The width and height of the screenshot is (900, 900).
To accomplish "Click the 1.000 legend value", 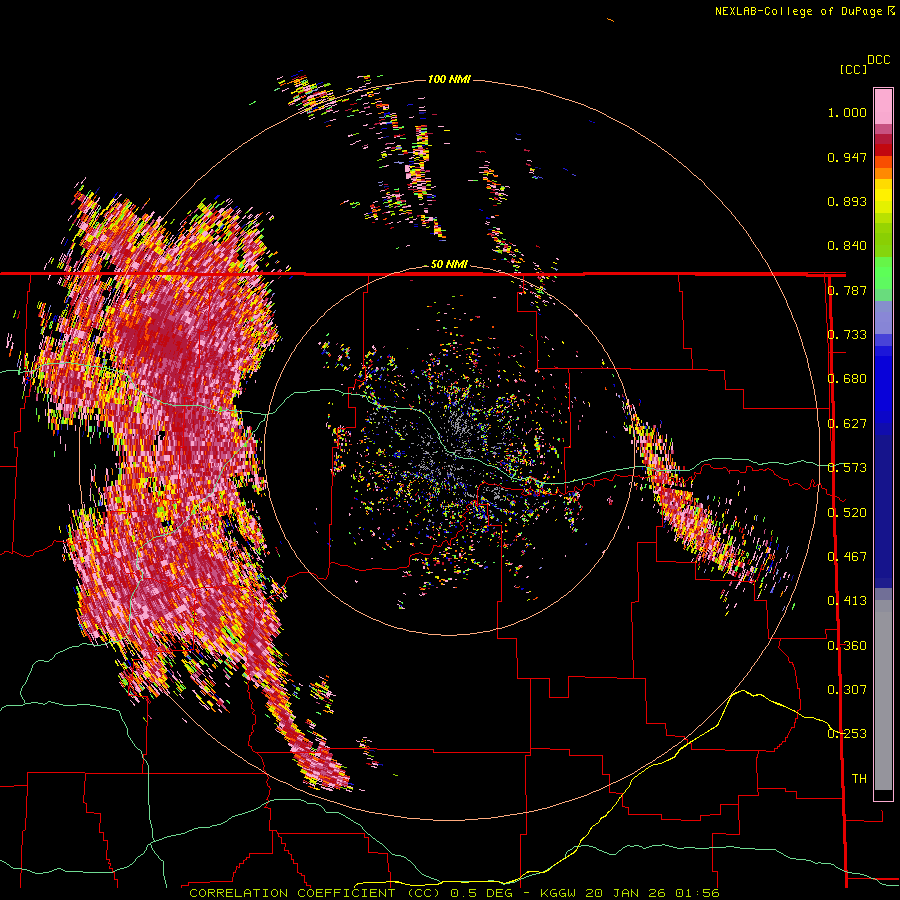I will coord(847,112).
